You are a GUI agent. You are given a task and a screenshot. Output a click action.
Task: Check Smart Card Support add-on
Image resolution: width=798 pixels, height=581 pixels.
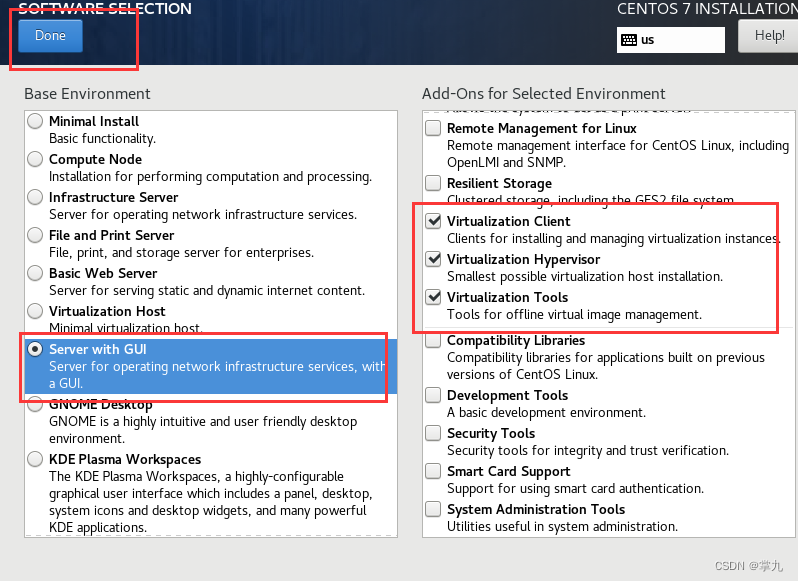tap(433, 471)
